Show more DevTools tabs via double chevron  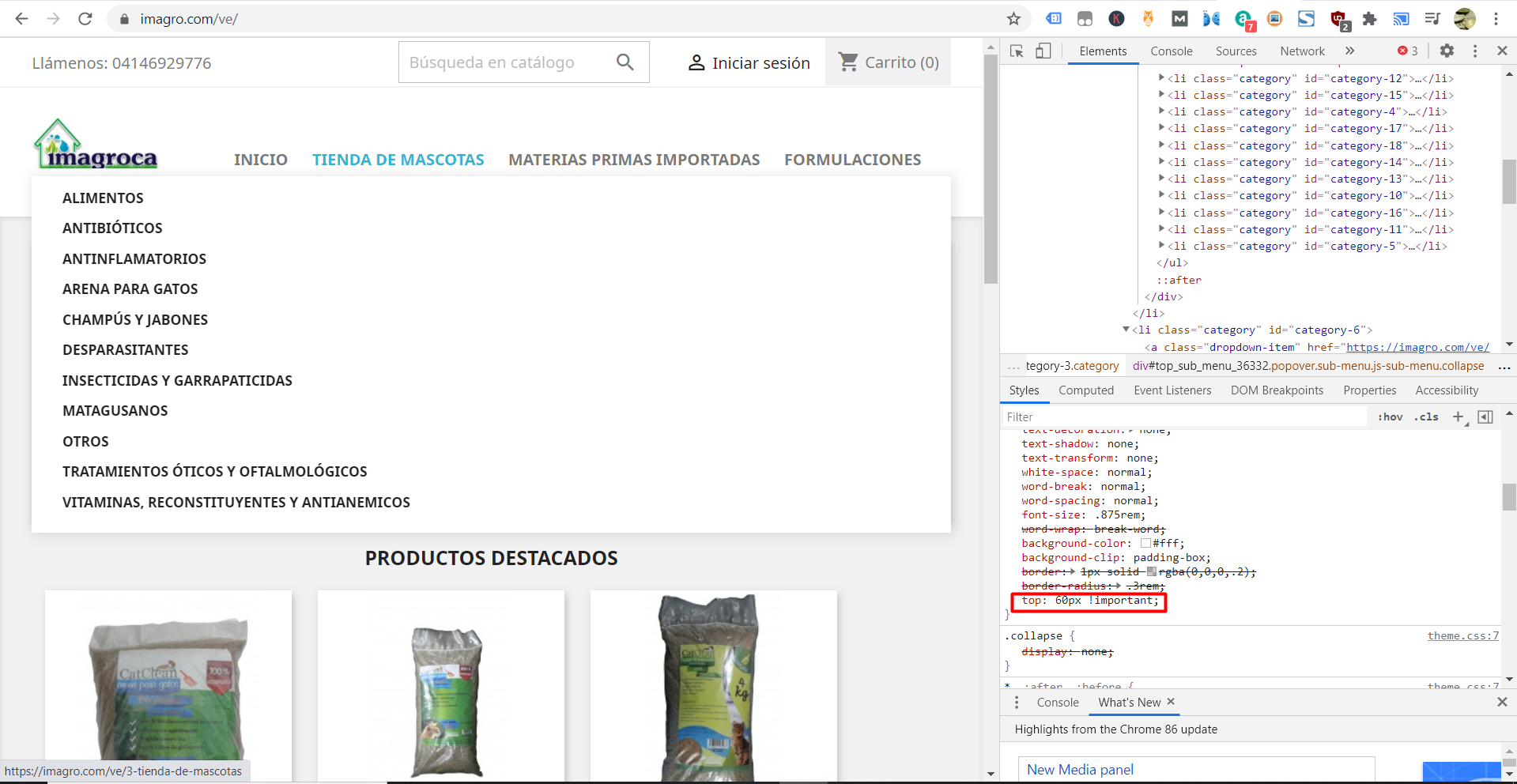(x=1350, y=51)
